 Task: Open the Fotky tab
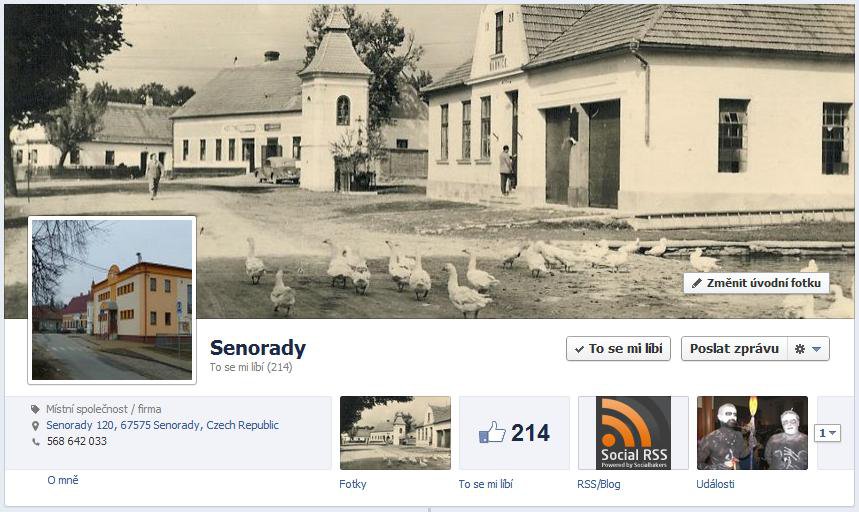(353, 484)
